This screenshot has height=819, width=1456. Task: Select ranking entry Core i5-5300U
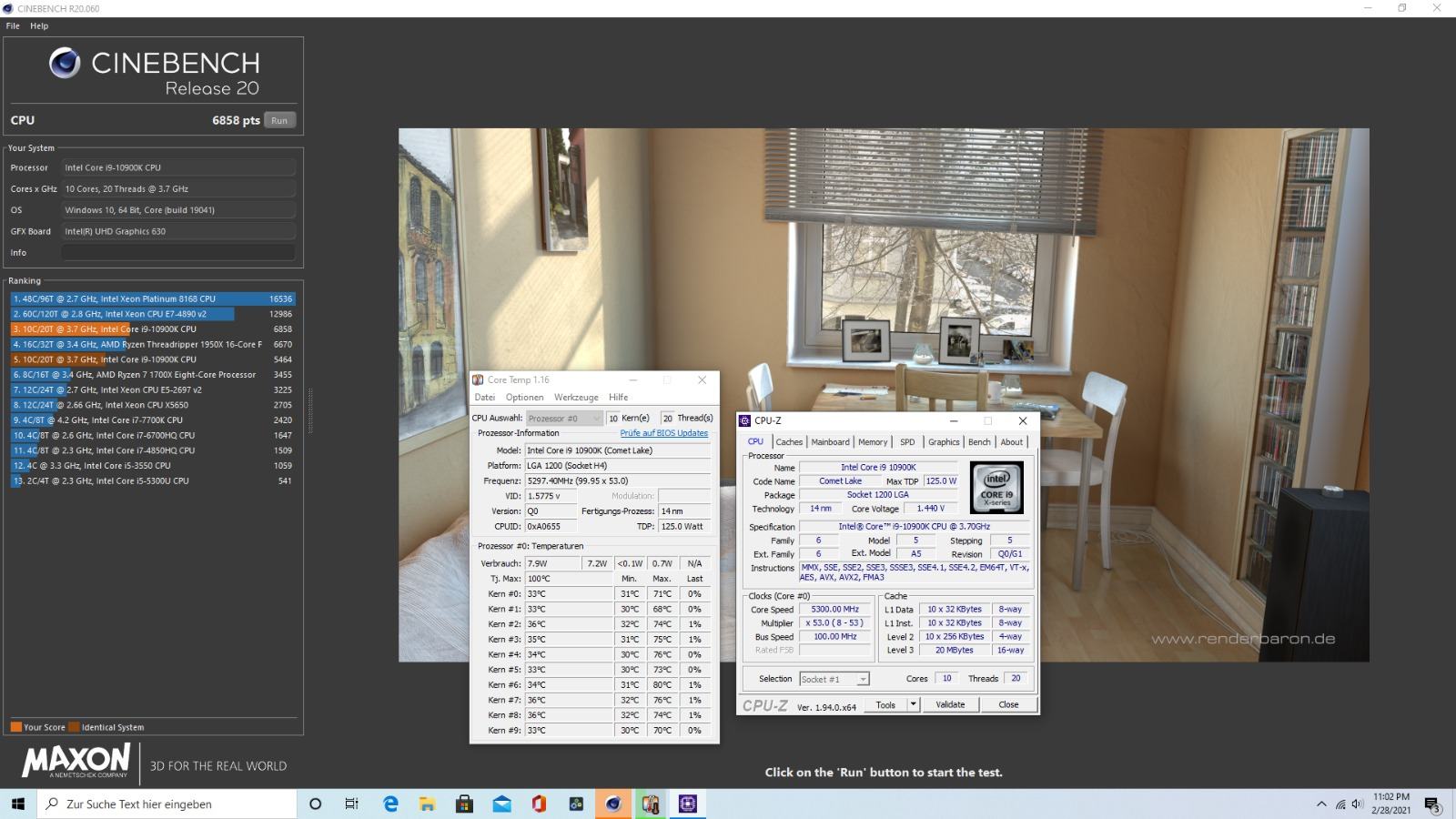[153, 480]
